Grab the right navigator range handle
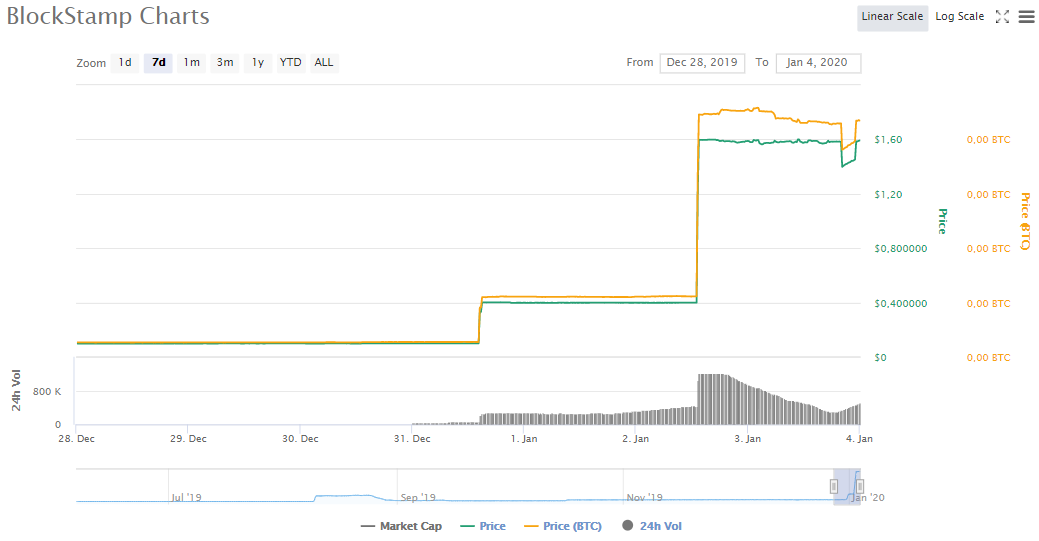The height and width of the screenshot is (541, 1039). (859, 487)
